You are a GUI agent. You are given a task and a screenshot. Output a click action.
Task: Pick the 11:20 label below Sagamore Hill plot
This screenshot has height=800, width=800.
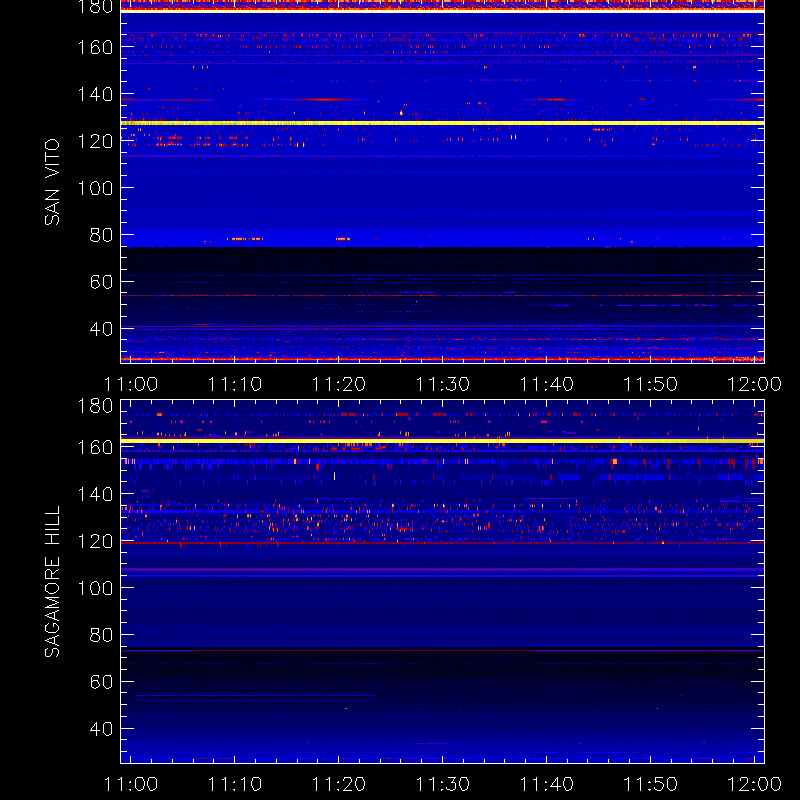[339, 784]
